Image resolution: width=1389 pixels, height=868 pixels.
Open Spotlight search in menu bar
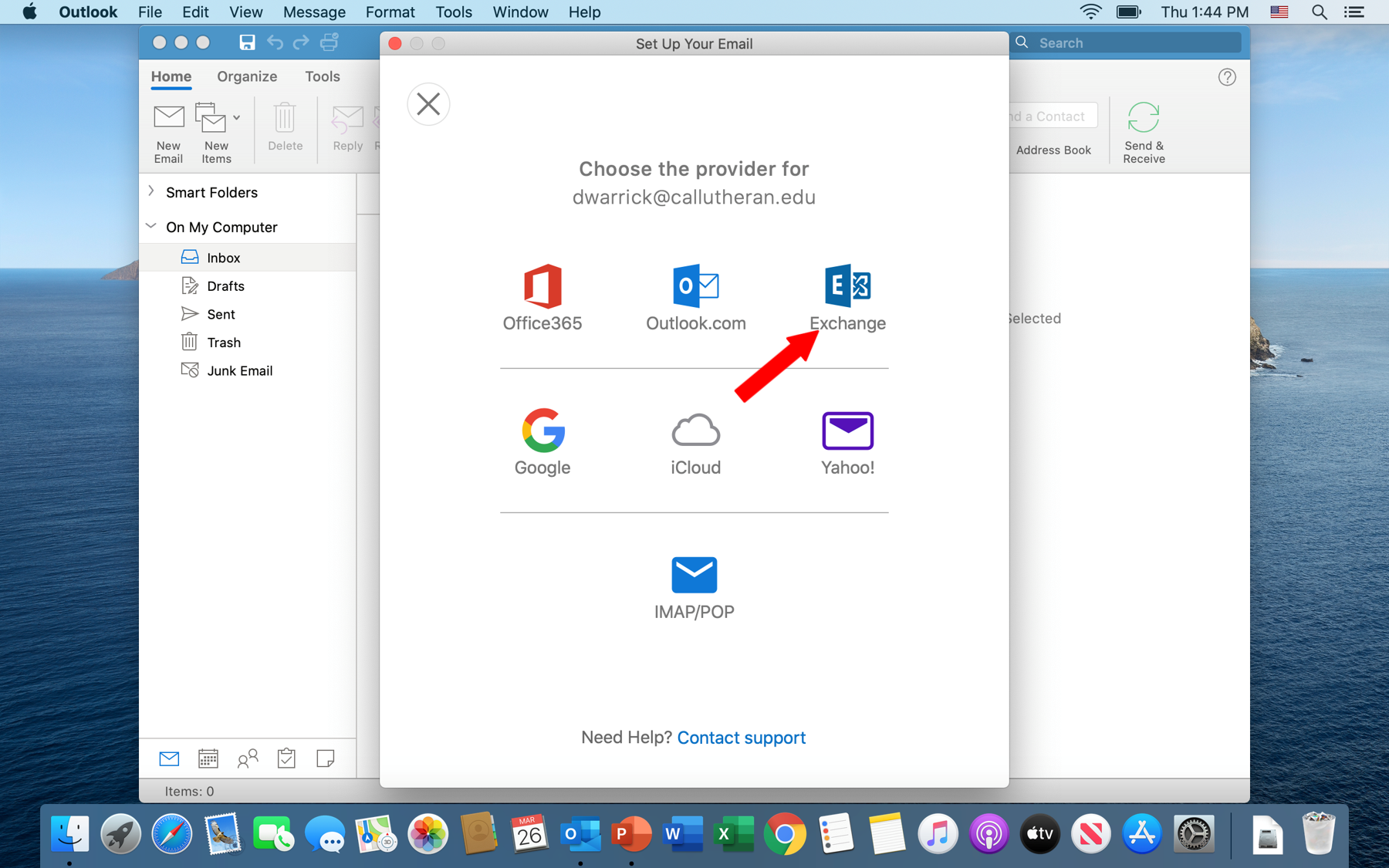point(1320,12)
